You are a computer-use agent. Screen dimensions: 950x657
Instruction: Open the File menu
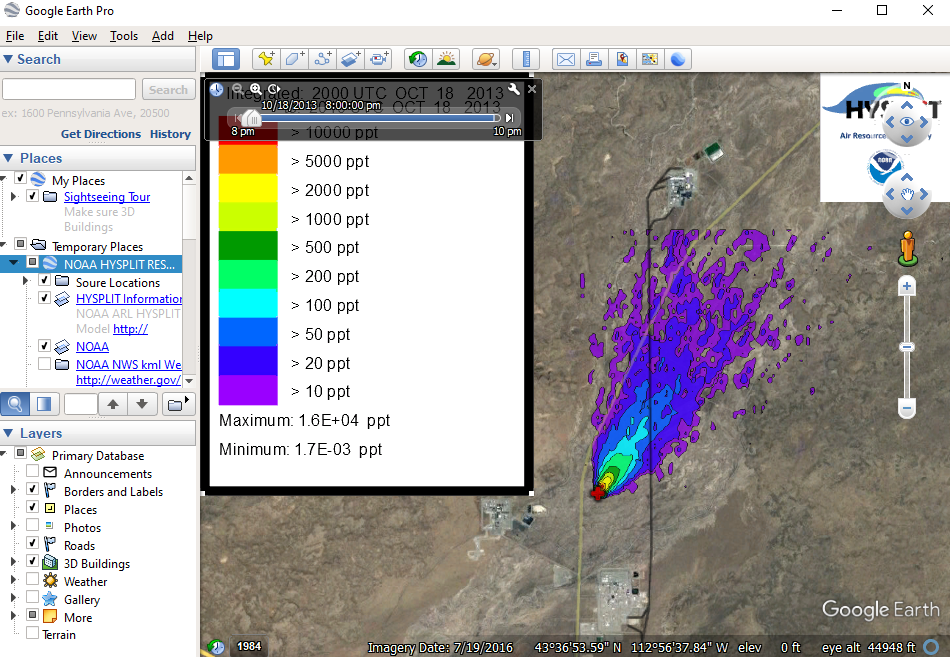[x=15, y=36]
